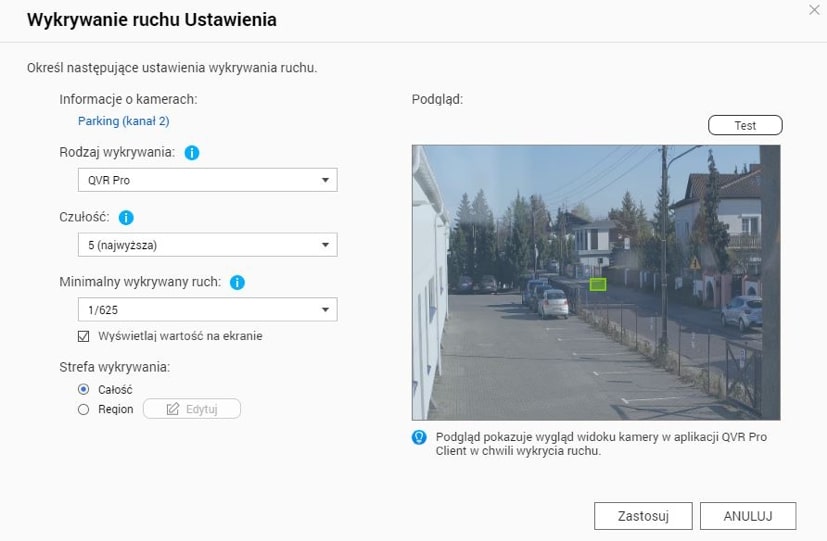
Task: Click the lightbulb hint icon below the preview
Action: coord(420,438)
